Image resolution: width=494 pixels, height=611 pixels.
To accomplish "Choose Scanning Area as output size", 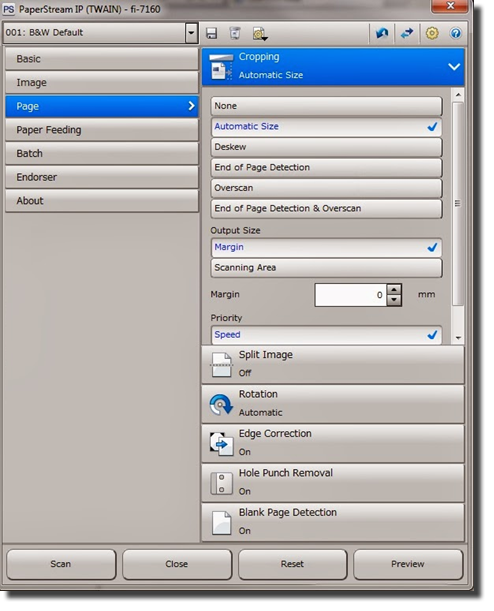I will click(326, 268).
